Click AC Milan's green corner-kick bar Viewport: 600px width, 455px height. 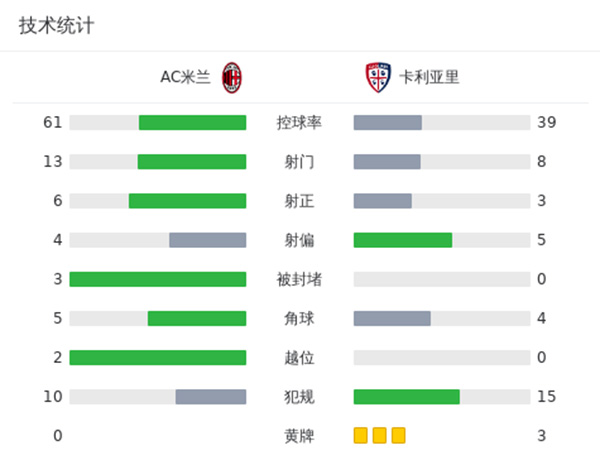coord(197,318)
